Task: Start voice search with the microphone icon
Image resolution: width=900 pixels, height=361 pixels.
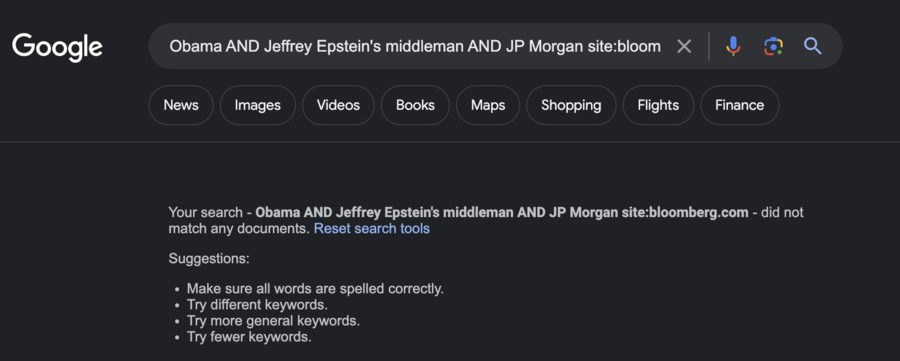Action: tap(732, 46)
